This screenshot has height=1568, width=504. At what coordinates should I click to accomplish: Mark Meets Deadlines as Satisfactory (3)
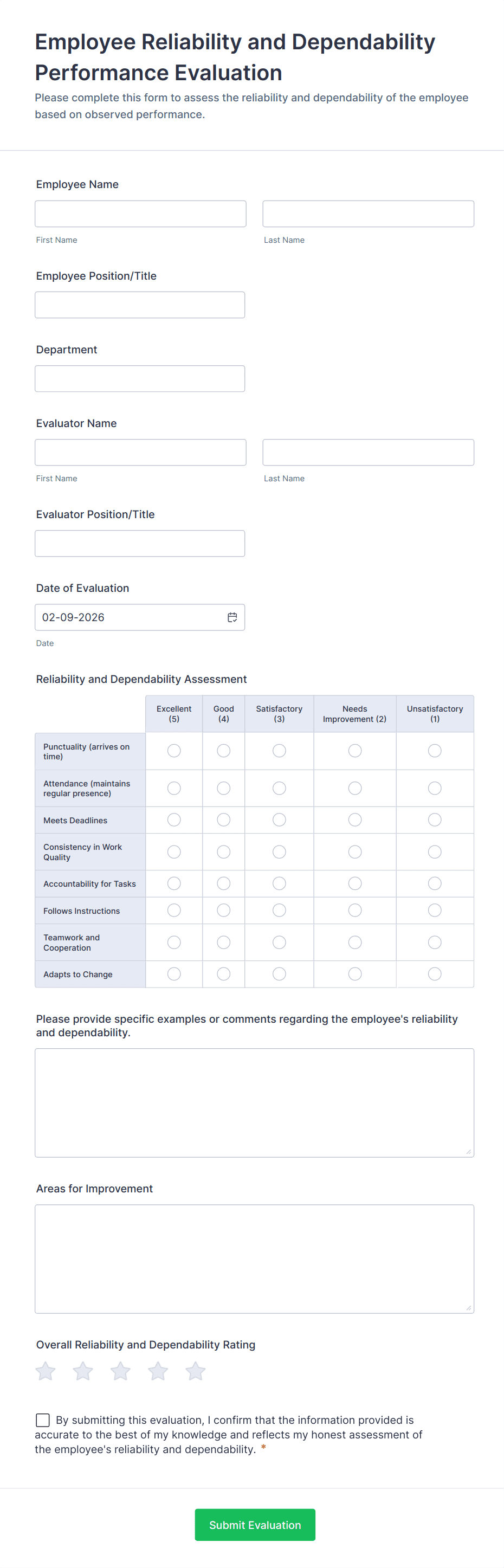click(280, 820)
